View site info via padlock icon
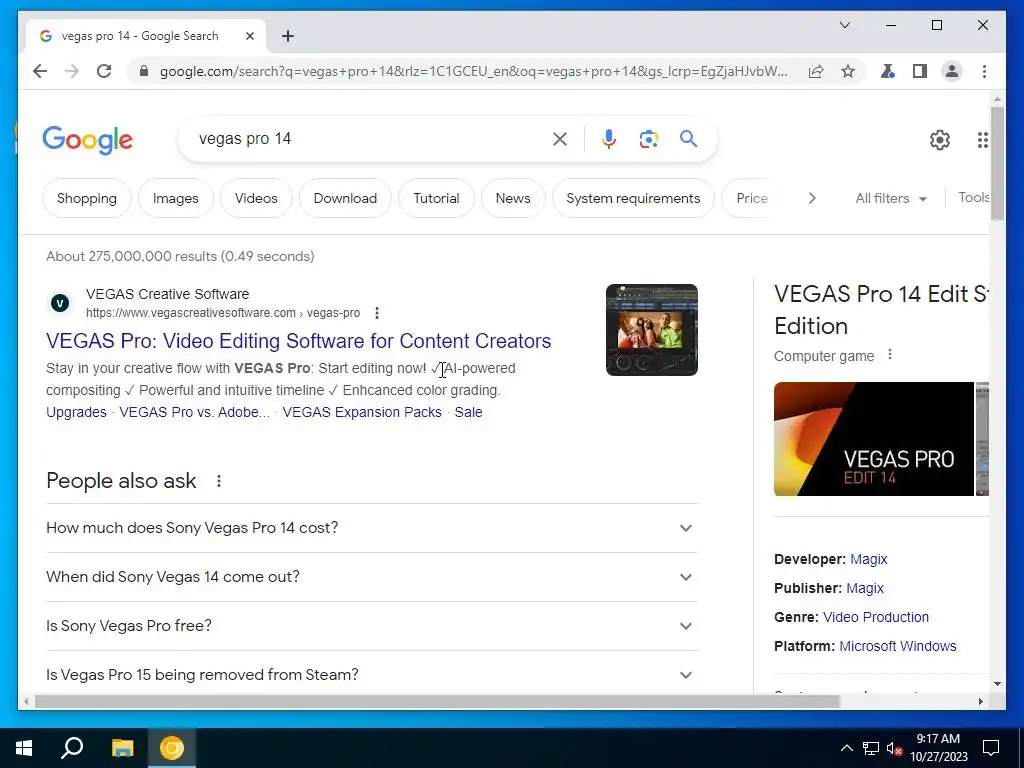1024x768 pixels. pyautogui.click(x=144, y=71)
